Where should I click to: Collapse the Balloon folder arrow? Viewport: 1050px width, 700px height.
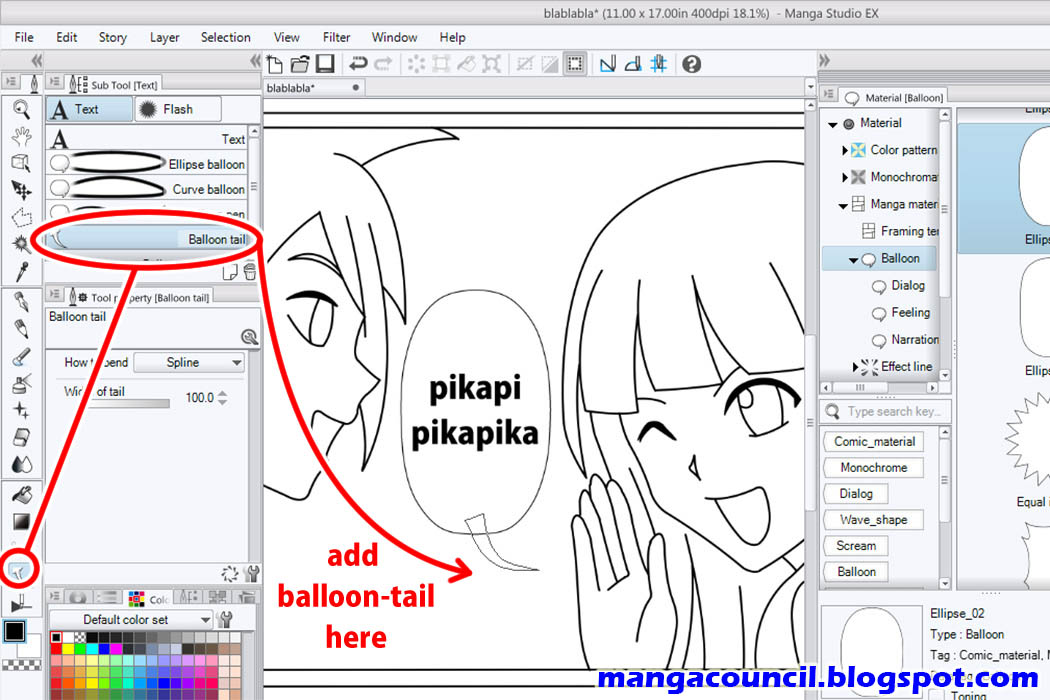[853, 260]
